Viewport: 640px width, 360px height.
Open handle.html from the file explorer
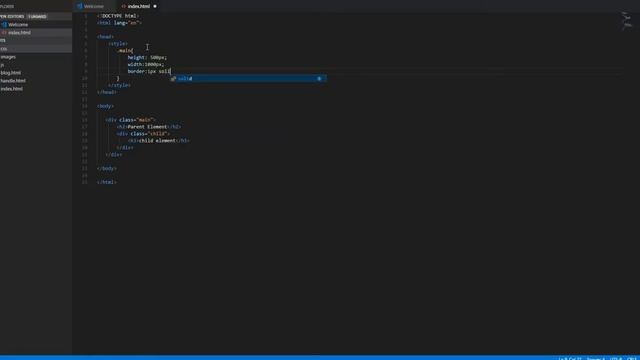tap(13, 81)
